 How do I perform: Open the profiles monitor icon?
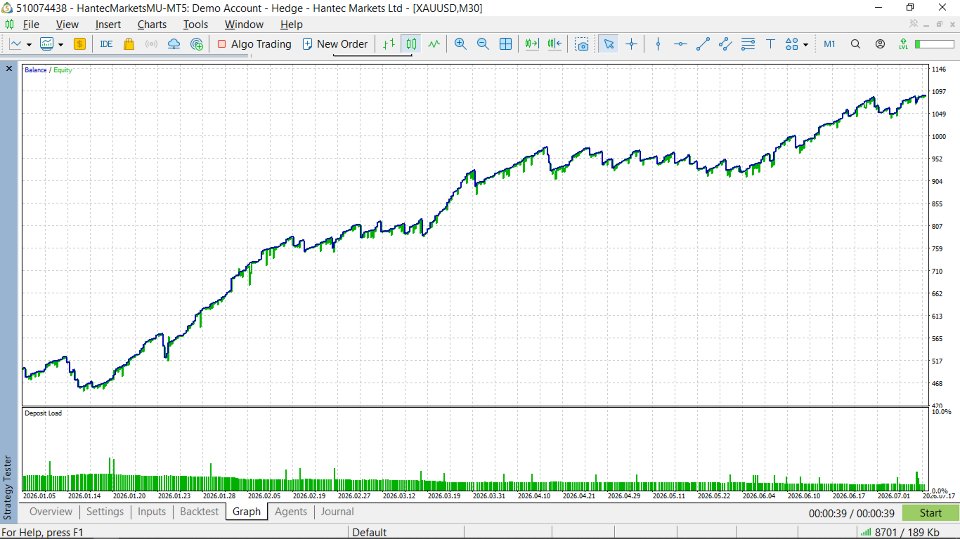pos(47,44)
